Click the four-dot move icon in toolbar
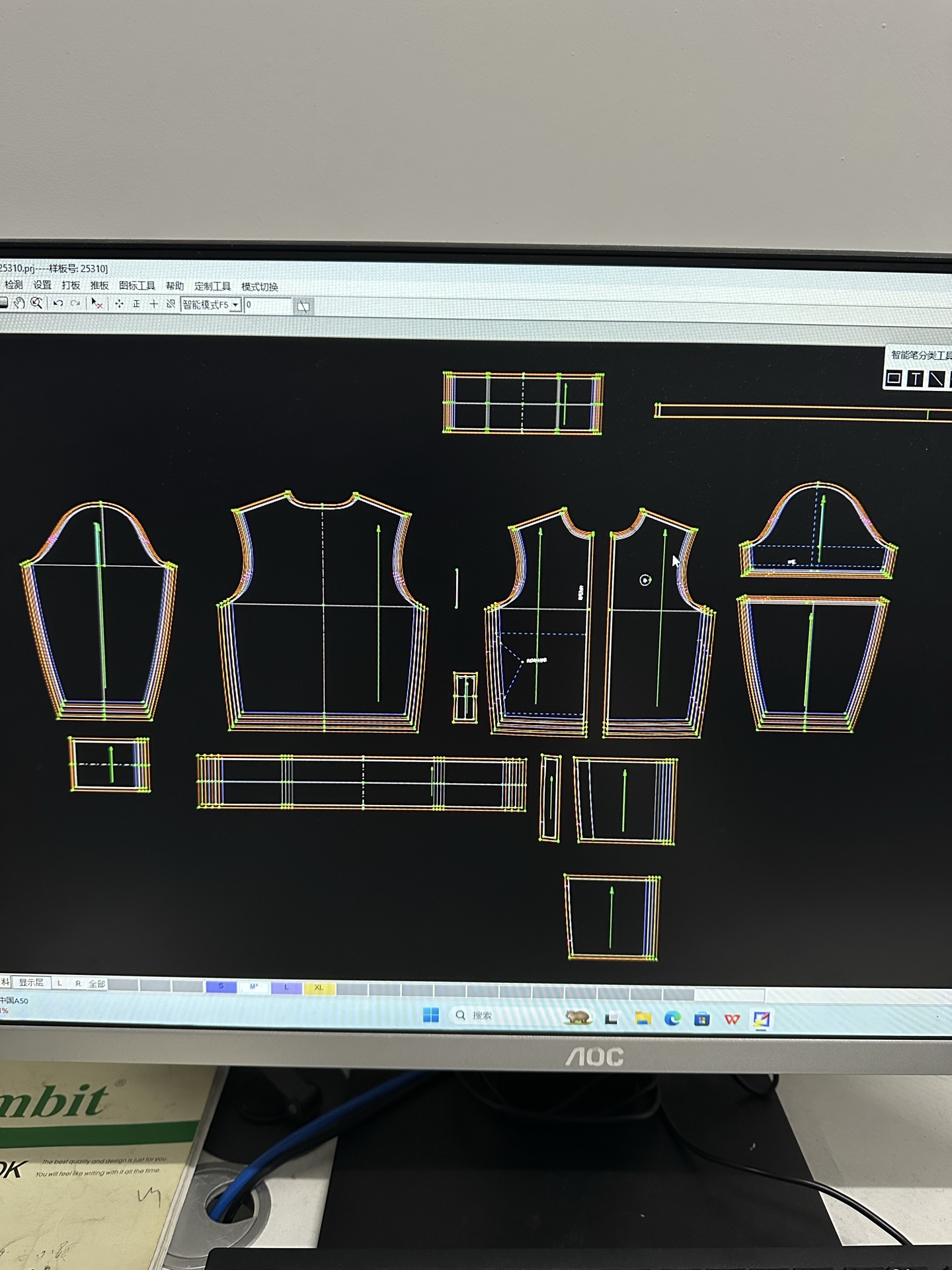Image resolution: width=952 pixels, height=1270 pixels. (x=119, y=304)
